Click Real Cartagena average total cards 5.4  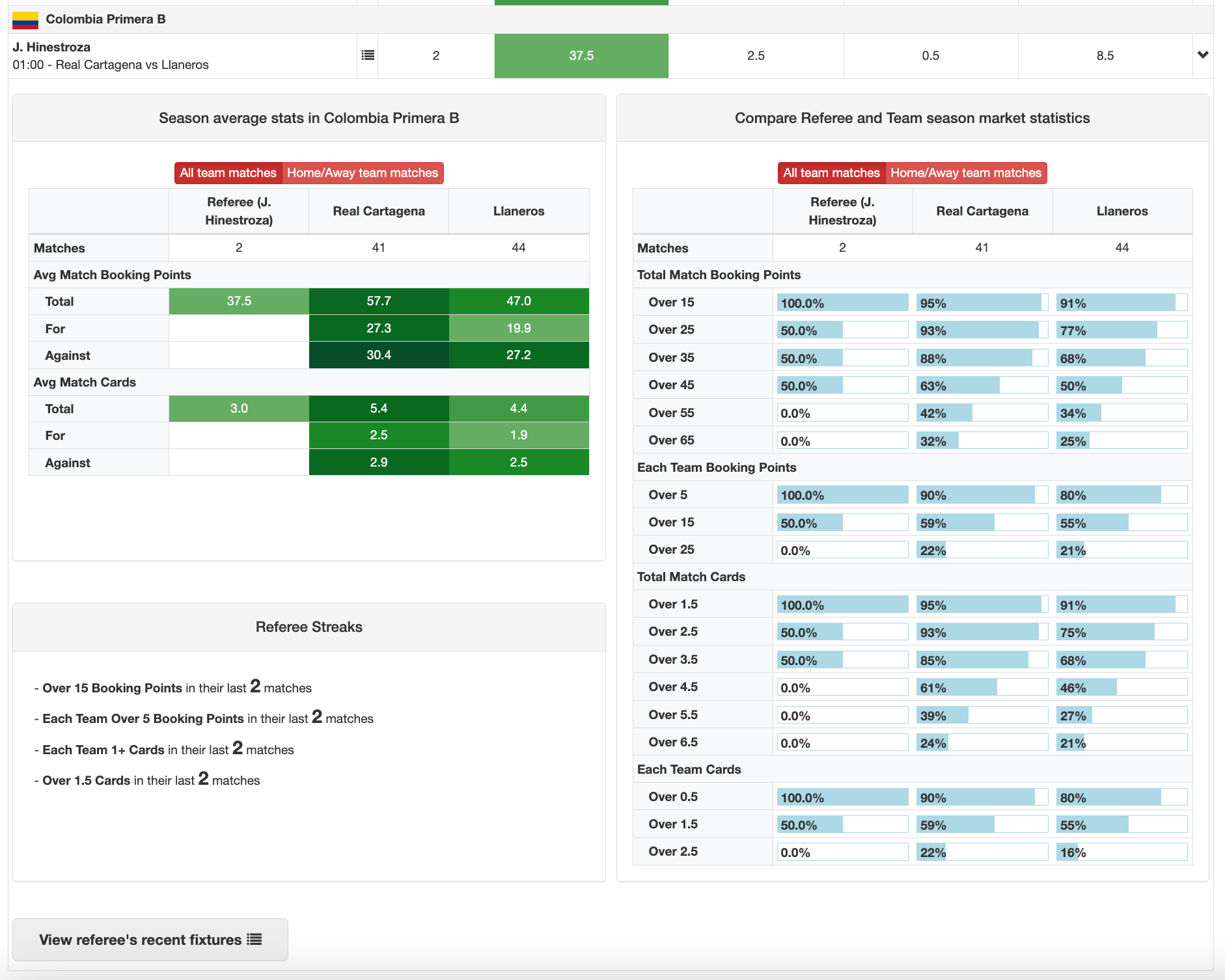(379, 409)
